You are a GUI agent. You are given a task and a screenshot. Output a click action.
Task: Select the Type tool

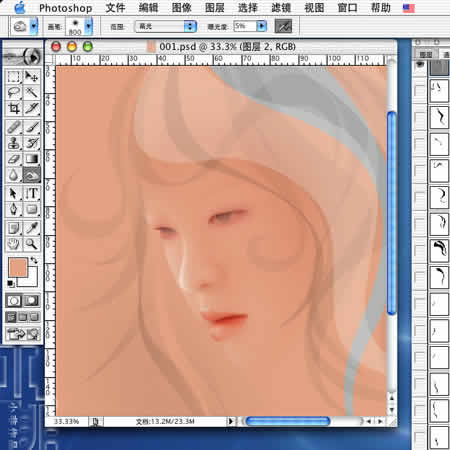32,193
